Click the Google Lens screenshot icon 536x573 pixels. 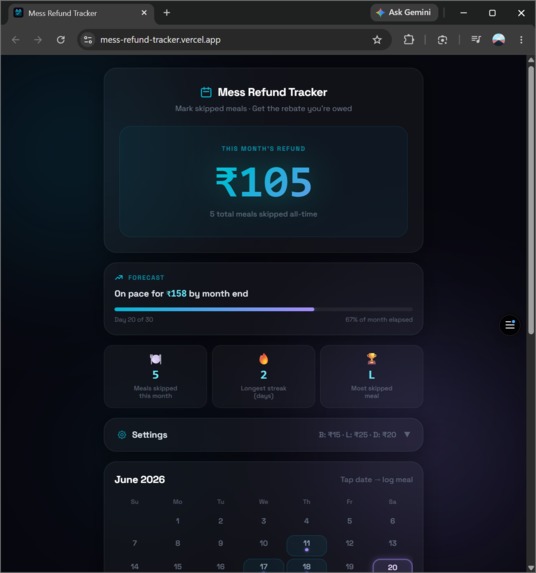pyautogui.click(x=442, y=40)
